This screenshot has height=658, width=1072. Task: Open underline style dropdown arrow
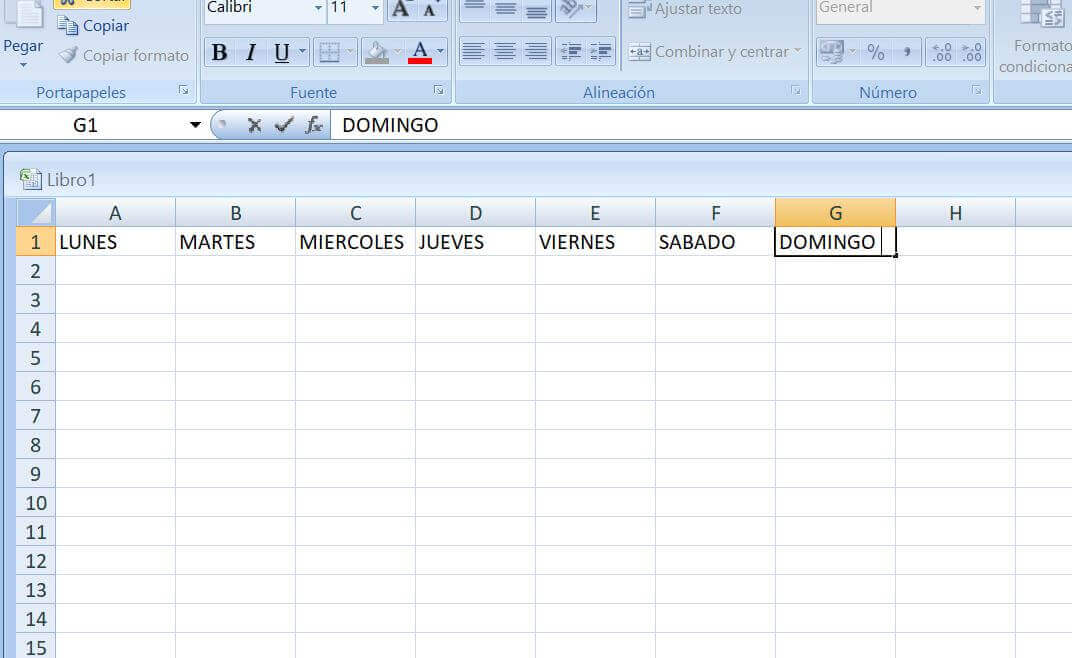[303, 52]
